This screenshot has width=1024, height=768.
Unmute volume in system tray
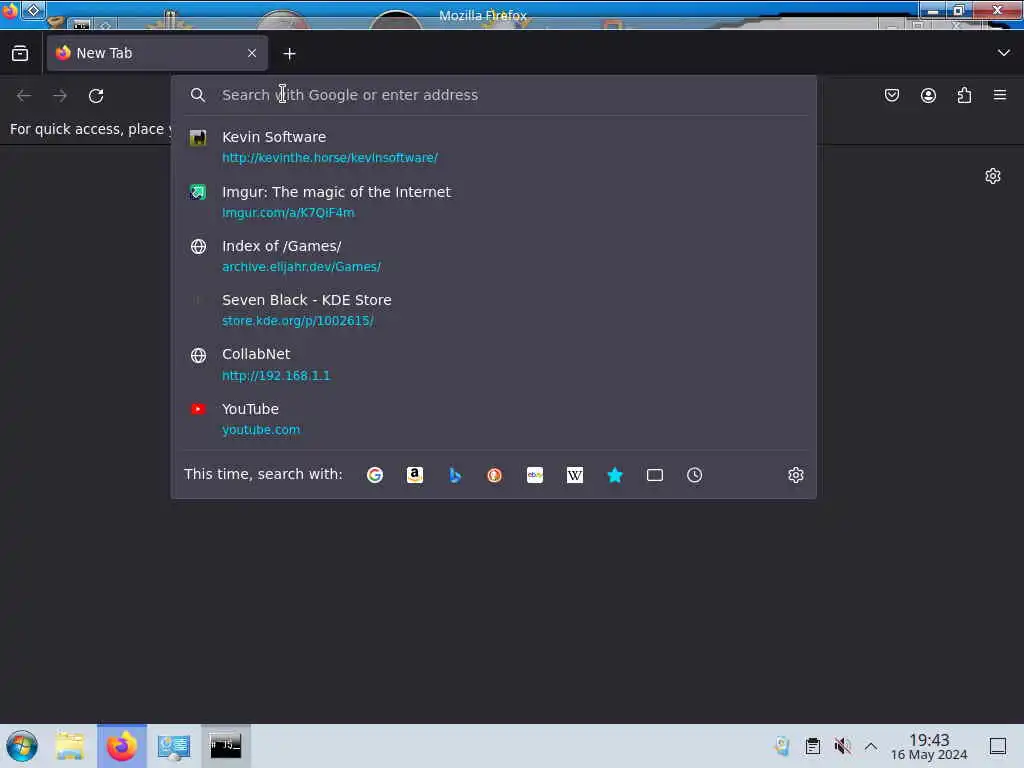pyautogui.click(x=842, y=746)
